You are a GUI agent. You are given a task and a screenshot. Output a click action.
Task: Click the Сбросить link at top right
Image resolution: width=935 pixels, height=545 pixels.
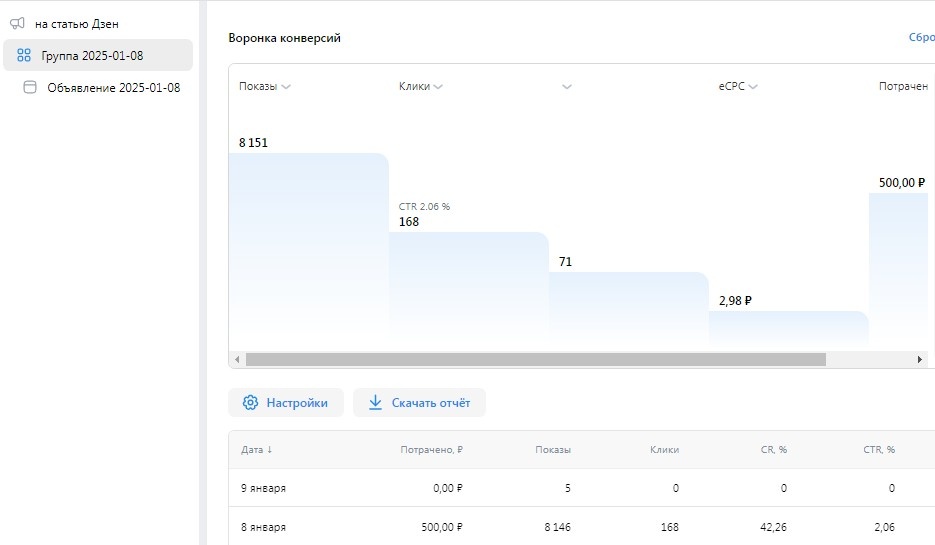pos(922,37)
